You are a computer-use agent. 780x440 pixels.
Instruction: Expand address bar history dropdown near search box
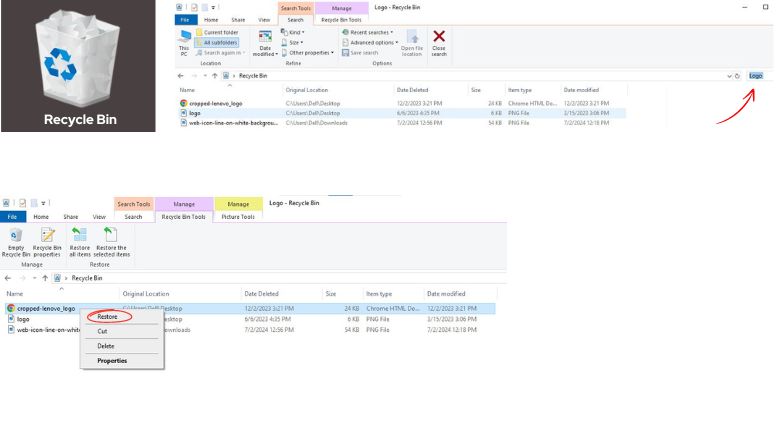[729, 76]
